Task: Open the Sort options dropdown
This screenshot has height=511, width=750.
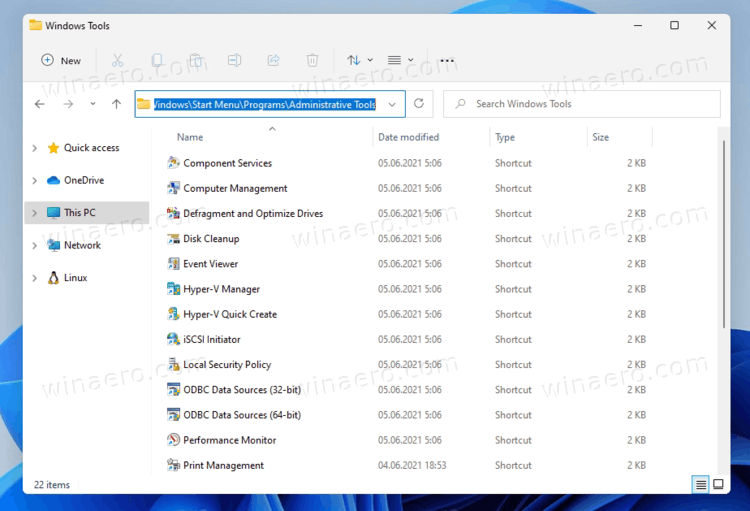Action: [360, 60]
